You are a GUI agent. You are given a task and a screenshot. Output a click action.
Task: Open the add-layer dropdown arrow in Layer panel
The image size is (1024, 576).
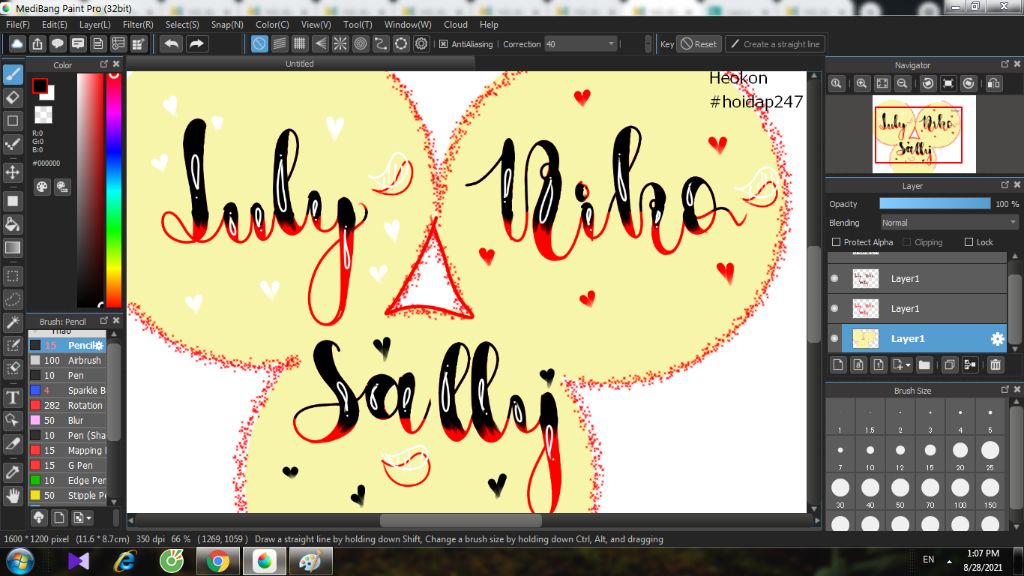(908, 365)
